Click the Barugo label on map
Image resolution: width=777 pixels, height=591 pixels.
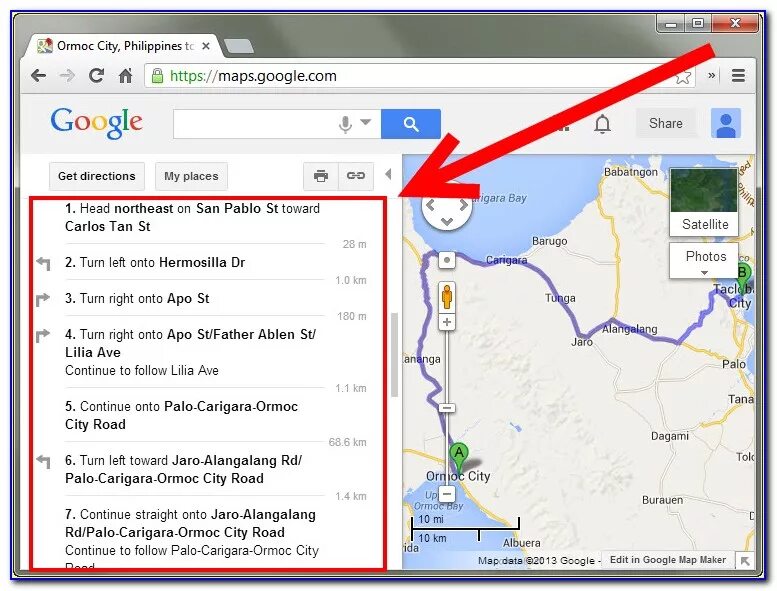549,241
